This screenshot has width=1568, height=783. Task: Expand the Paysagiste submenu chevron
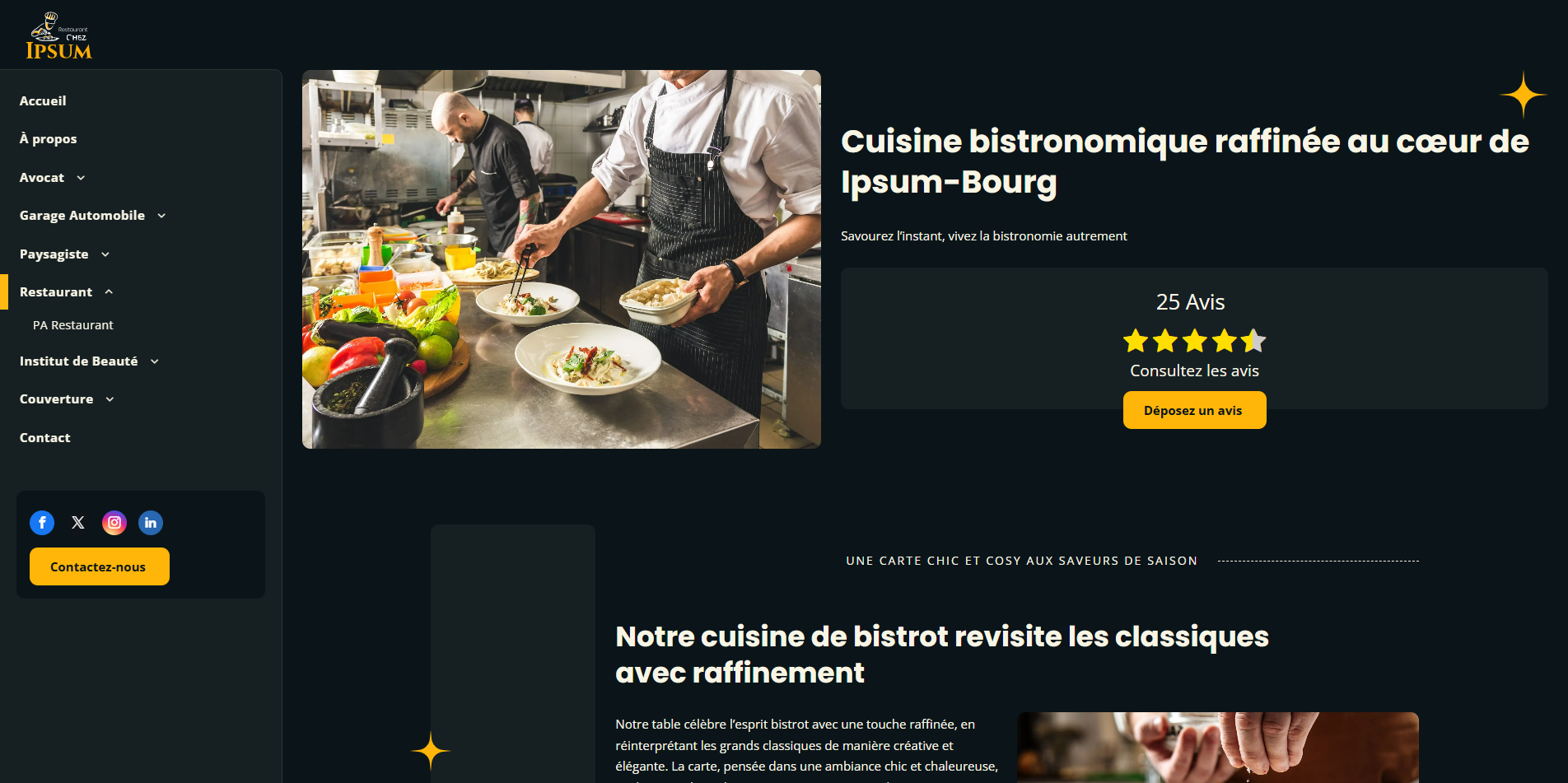click(x=105, y=254)
